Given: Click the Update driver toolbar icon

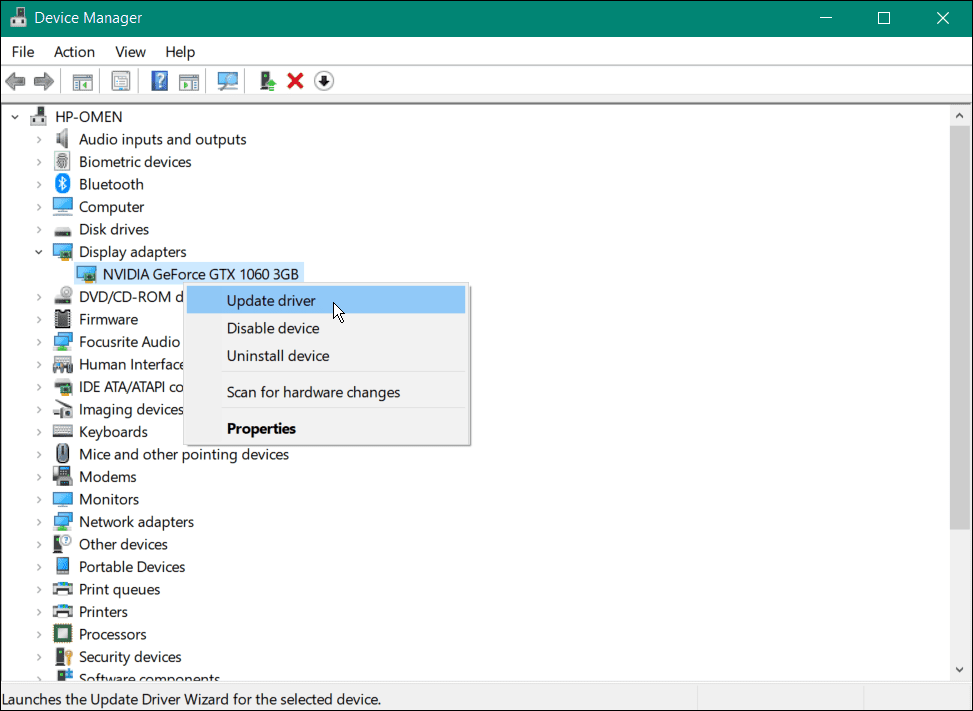Looking at the screenshot, I should click(266, 80).
